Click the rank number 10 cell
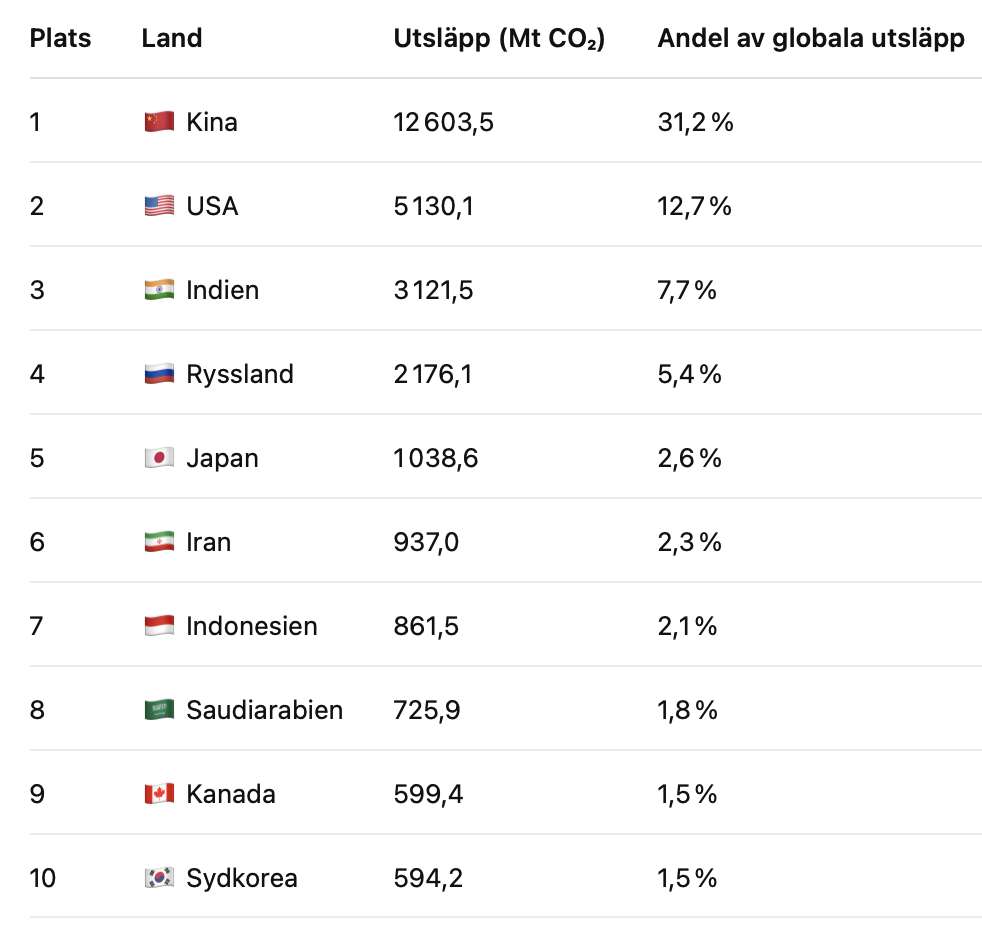 pyautogui.click(x=43, y=878)
